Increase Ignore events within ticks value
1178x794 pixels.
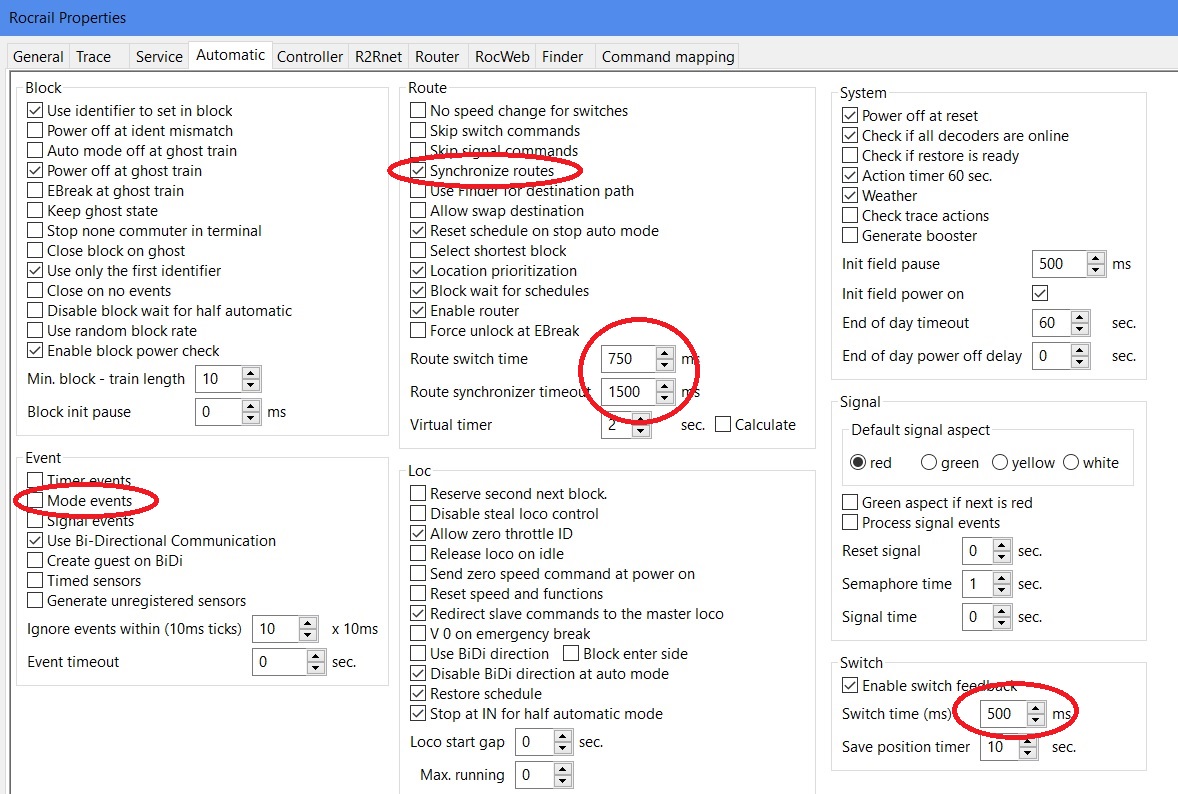click(x=307, y=623)
